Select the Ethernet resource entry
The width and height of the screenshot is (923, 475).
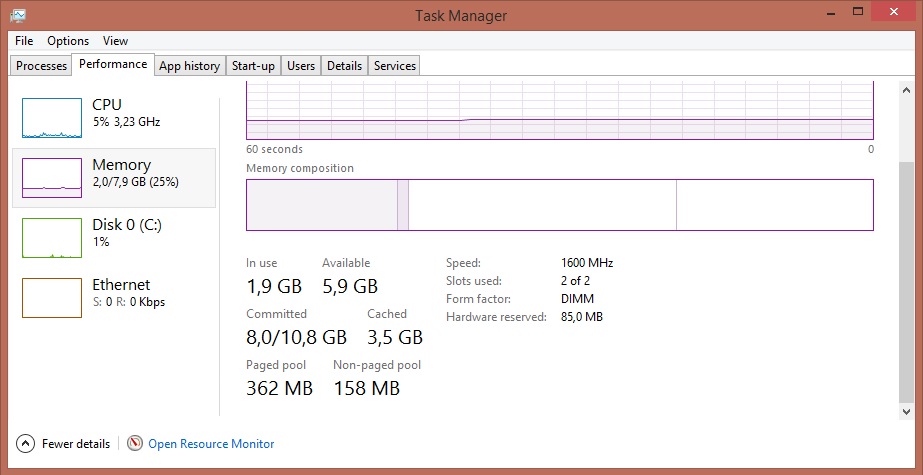click(x=114, y=298)
